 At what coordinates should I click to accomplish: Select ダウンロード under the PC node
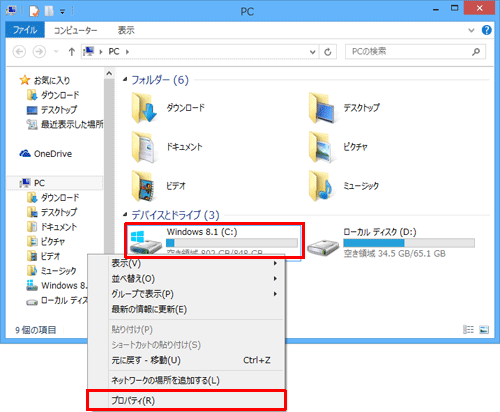pos(53,198)
